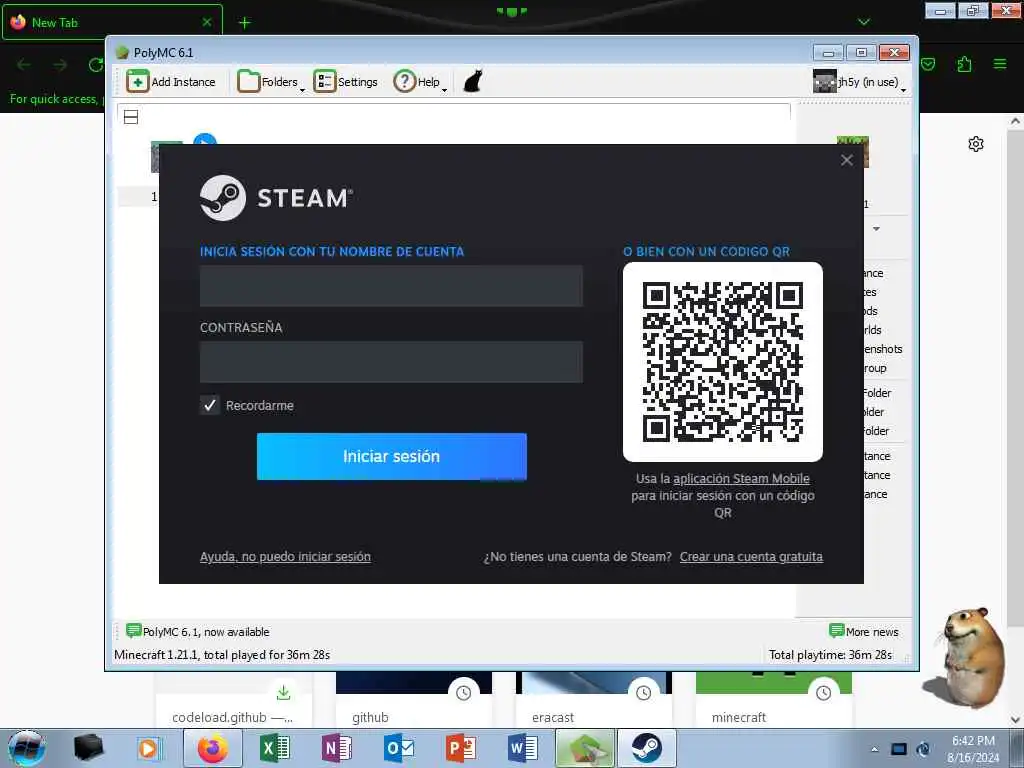This screenshot has width=1024, height=768.
Task: Open the eracast shortcut tile
Action: tap(594, 699)
